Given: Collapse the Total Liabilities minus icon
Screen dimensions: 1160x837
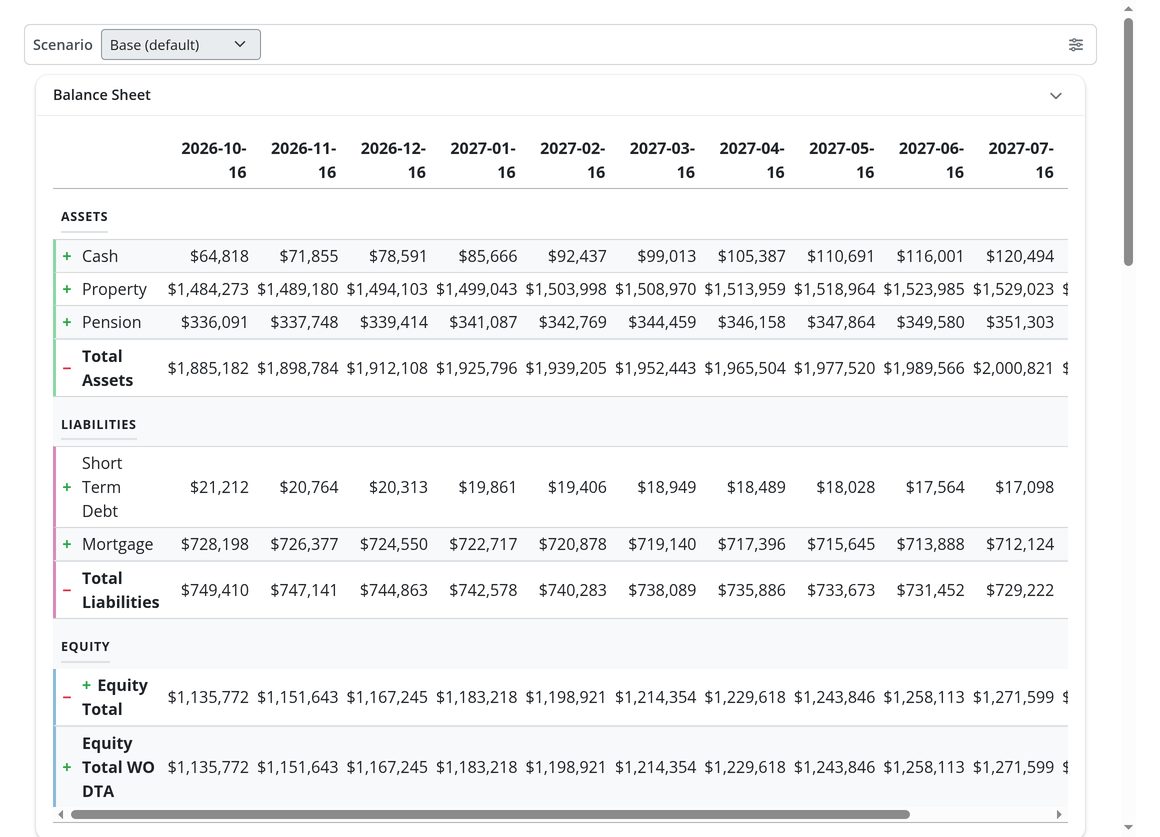Looking at the screenshot, I should coord(67,591).
